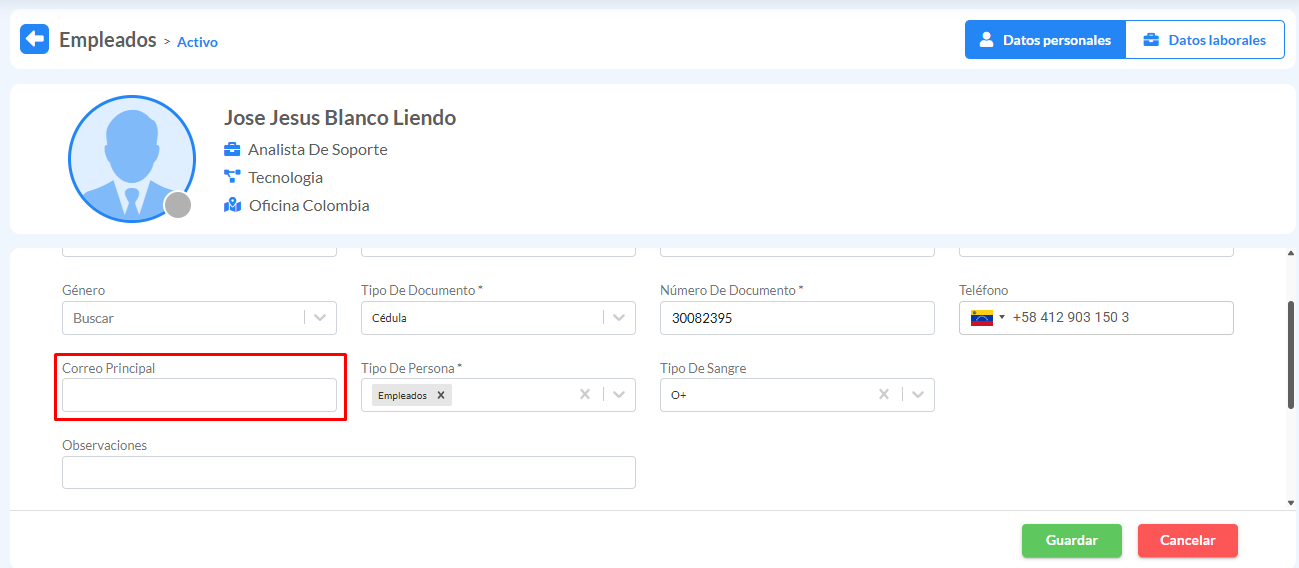Switch to the Datos laborales tab

click(x=1205, y=40)
